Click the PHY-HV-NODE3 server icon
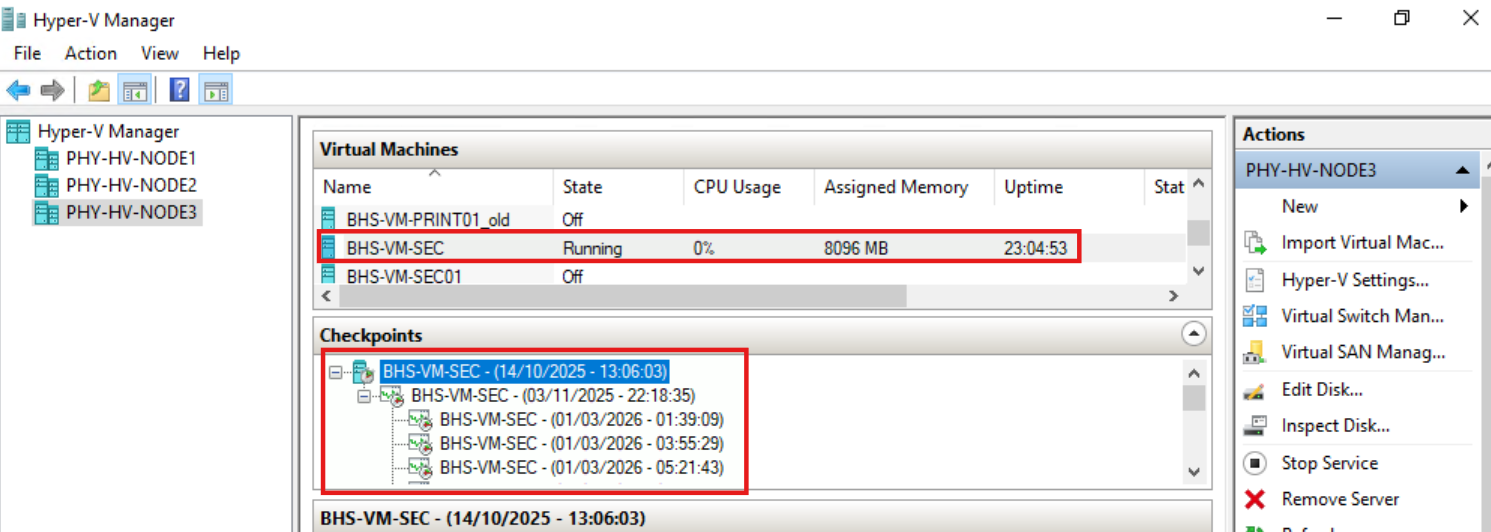 tap(47, 212)
